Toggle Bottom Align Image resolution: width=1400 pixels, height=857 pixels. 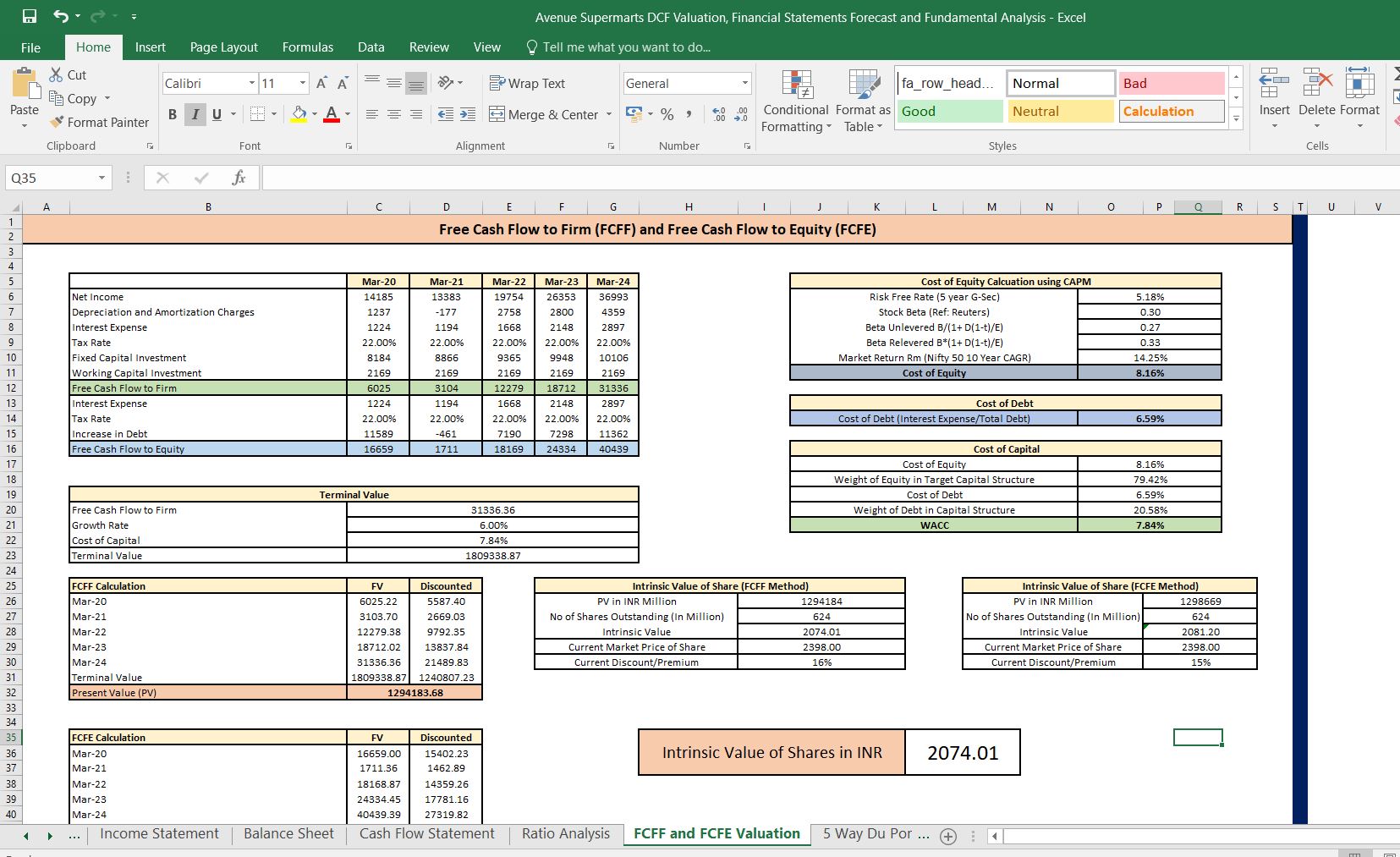[416, 83]
